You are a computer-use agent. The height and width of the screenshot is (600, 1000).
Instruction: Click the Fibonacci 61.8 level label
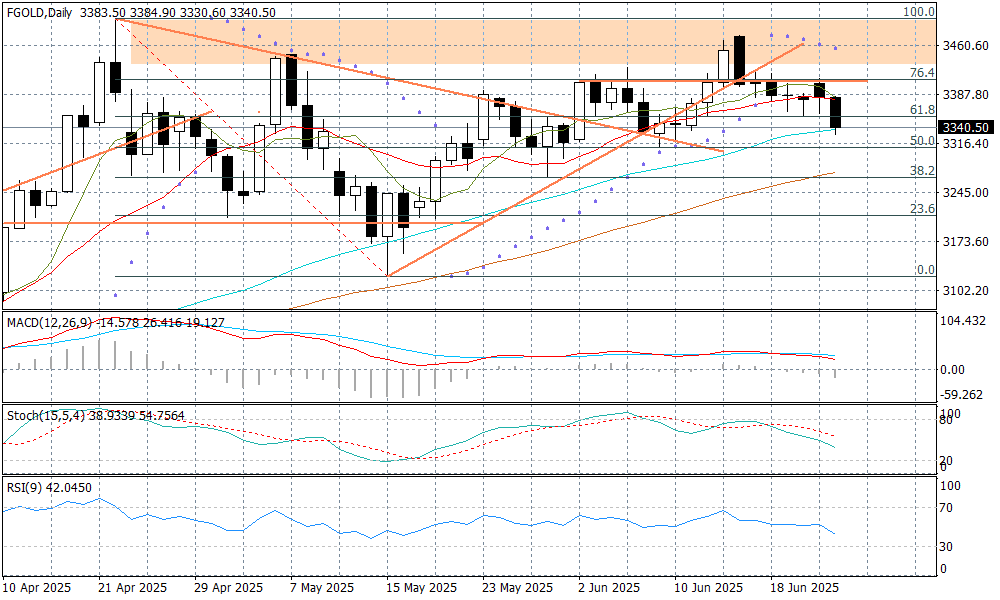click(x=921, y=109)
